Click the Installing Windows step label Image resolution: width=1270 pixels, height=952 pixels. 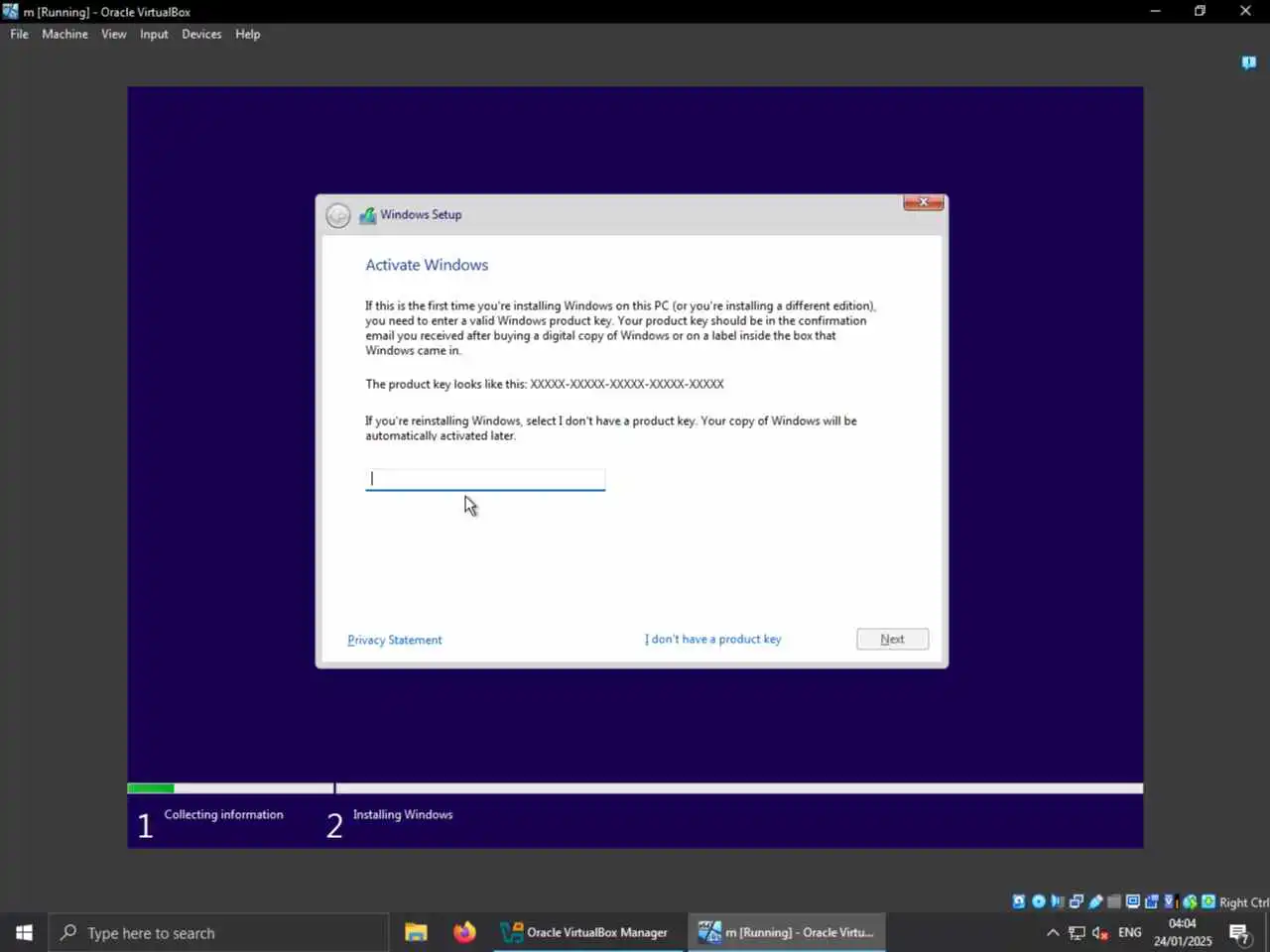[x=403, y=815]
